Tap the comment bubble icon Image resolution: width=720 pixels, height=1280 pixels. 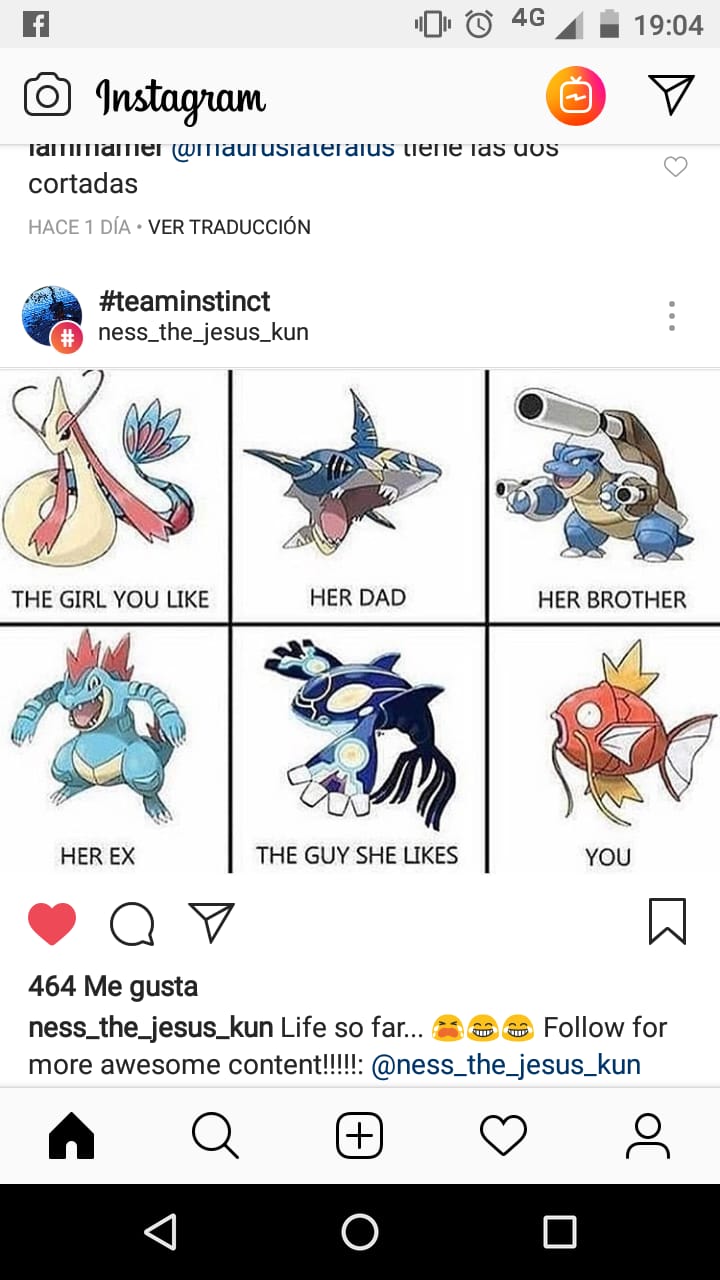(132, 923)
